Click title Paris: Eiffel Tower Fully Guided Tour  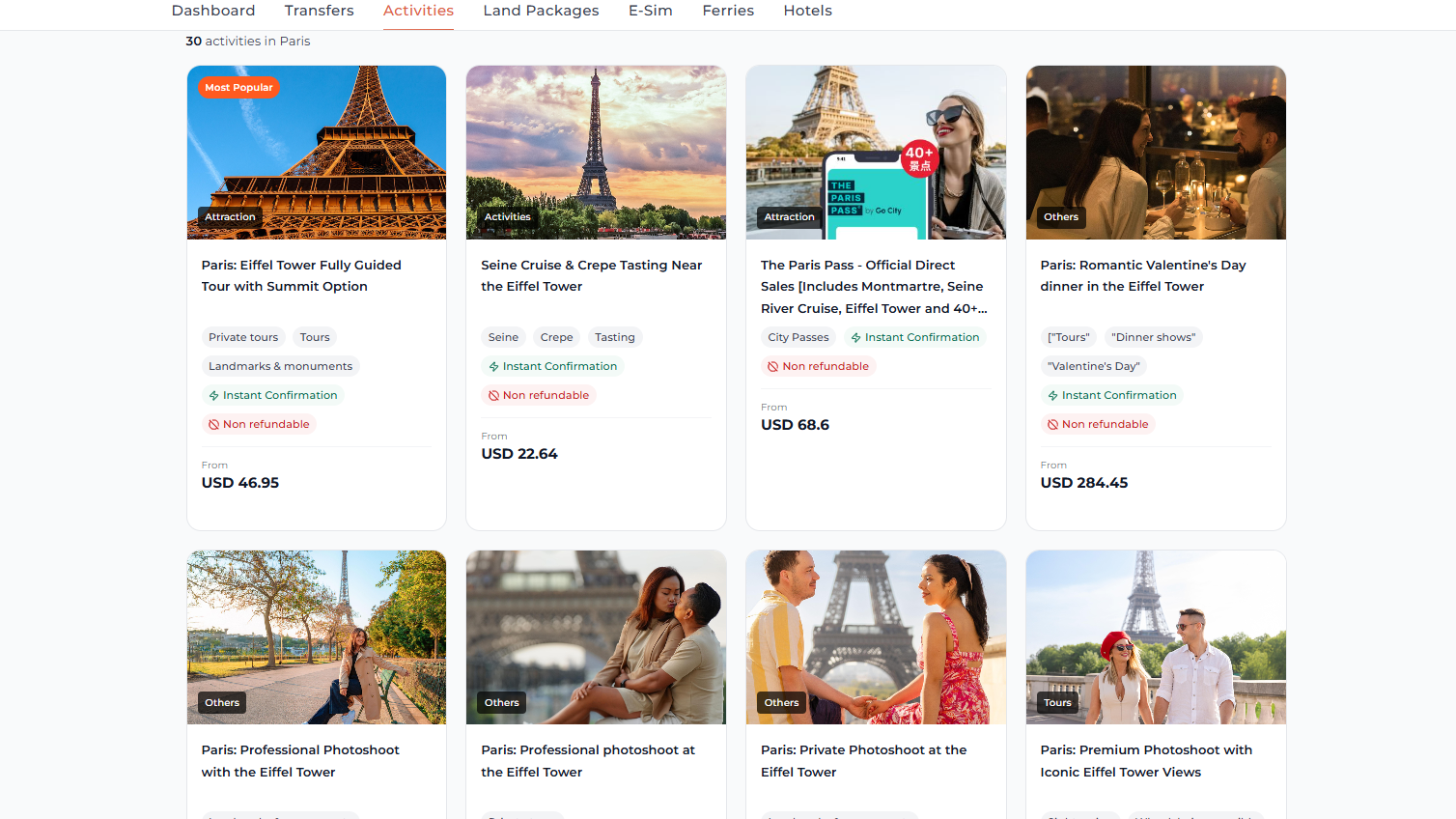click(x=301, y=275)
